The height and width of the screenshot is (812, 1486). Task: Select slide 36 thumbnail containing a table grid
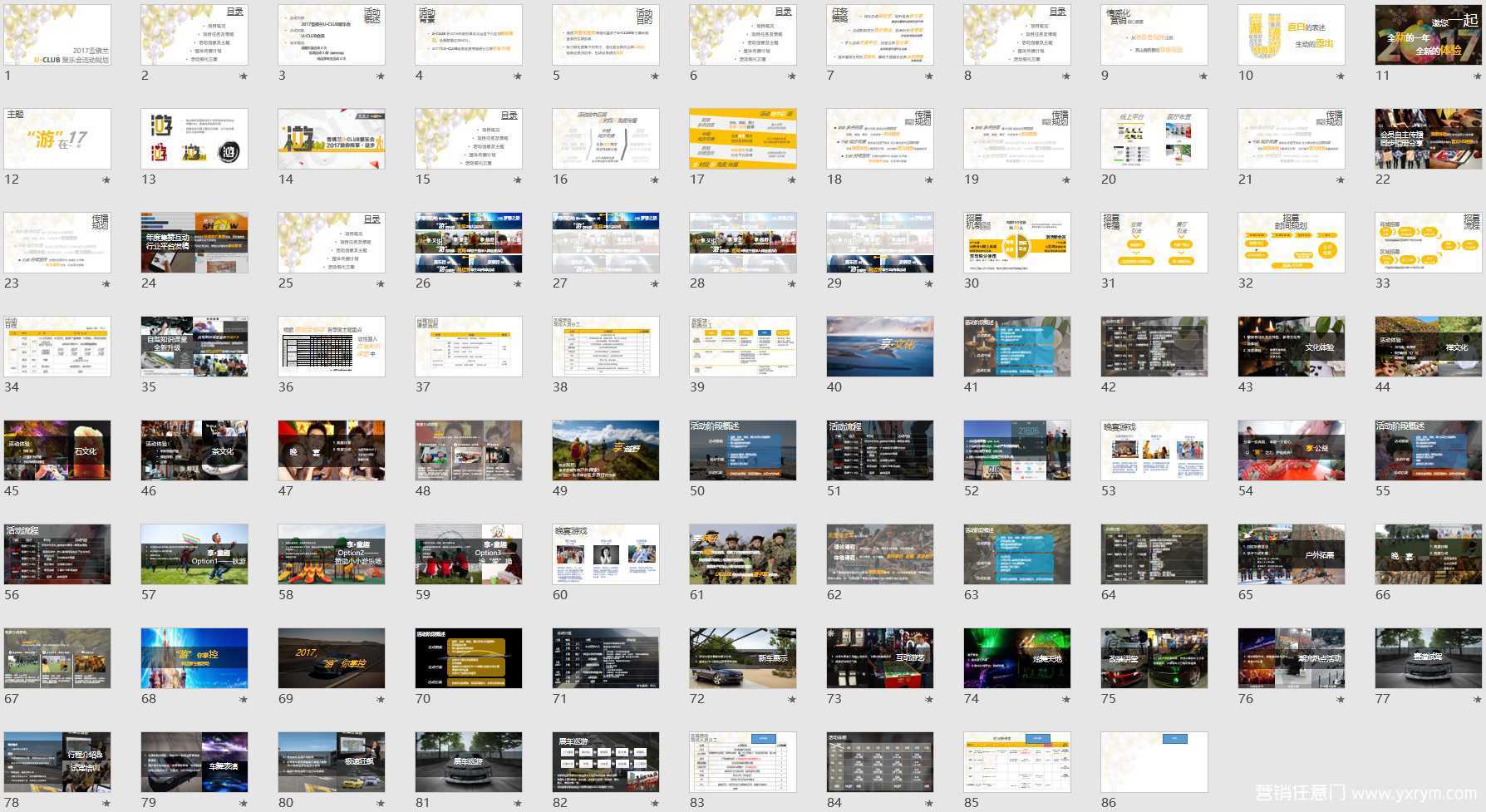click(332, 347)
